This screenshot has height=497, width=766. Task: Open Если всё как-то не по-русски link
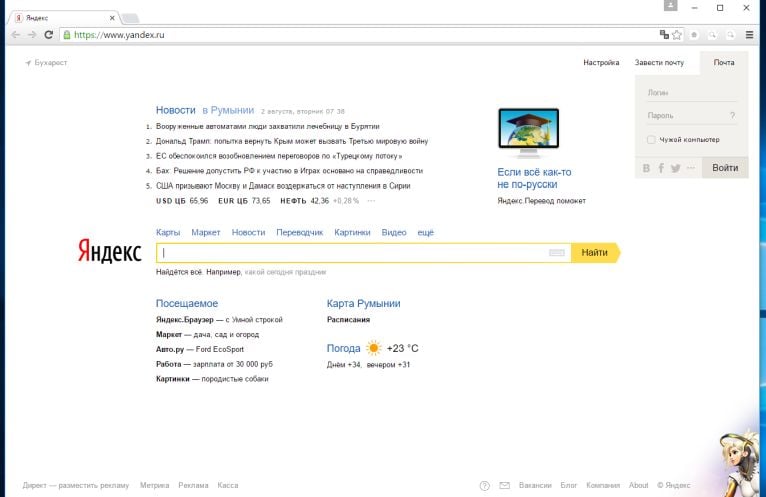point(534,178)
